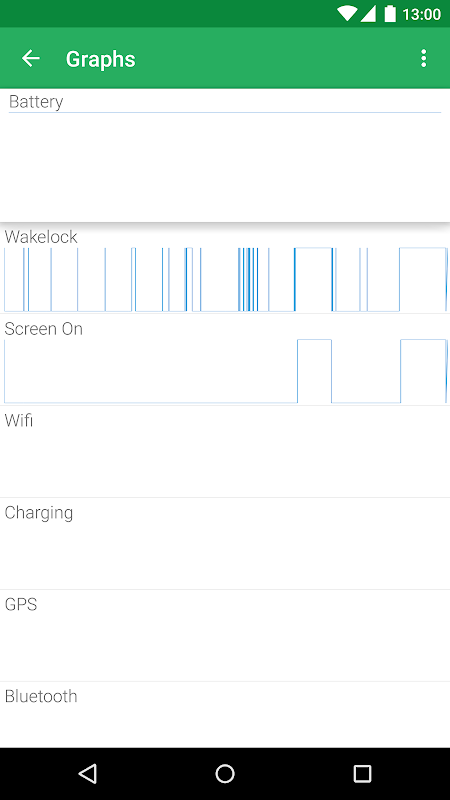Tap the dense cluster of Wakelock spikes

248,279
